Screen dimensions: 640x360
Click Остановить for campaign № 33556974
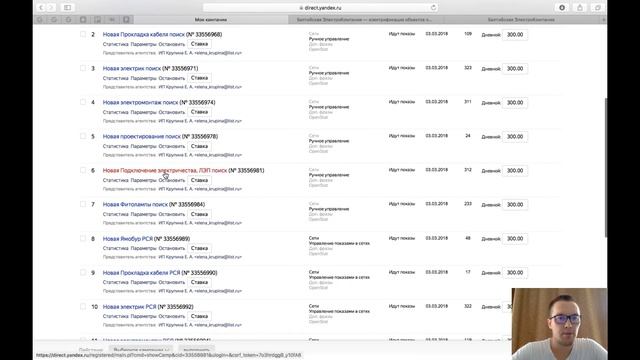pos(171,112)
